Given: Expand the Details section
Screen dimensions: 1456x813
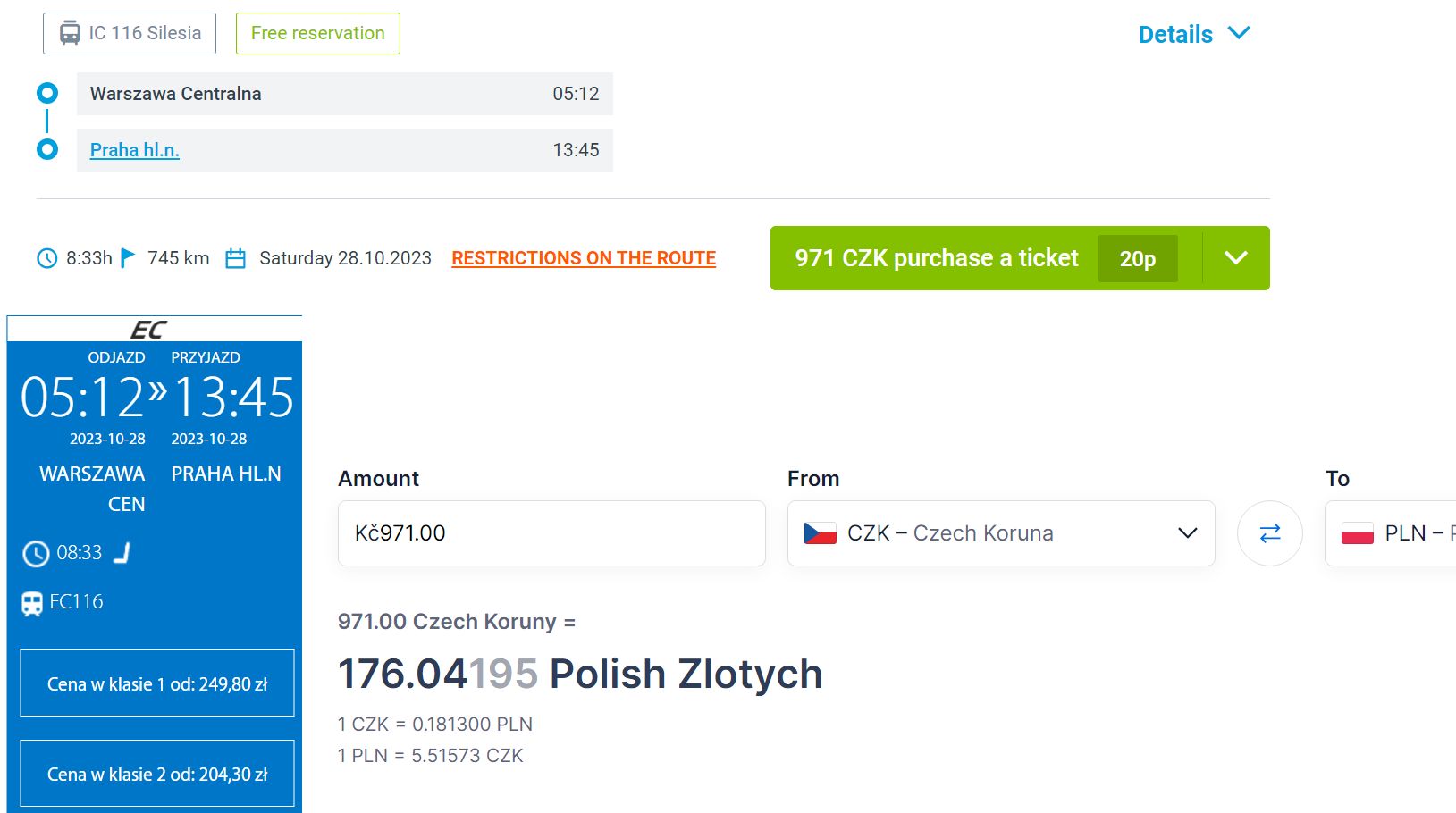Looking at the screenshot, I should [1193, 34].
